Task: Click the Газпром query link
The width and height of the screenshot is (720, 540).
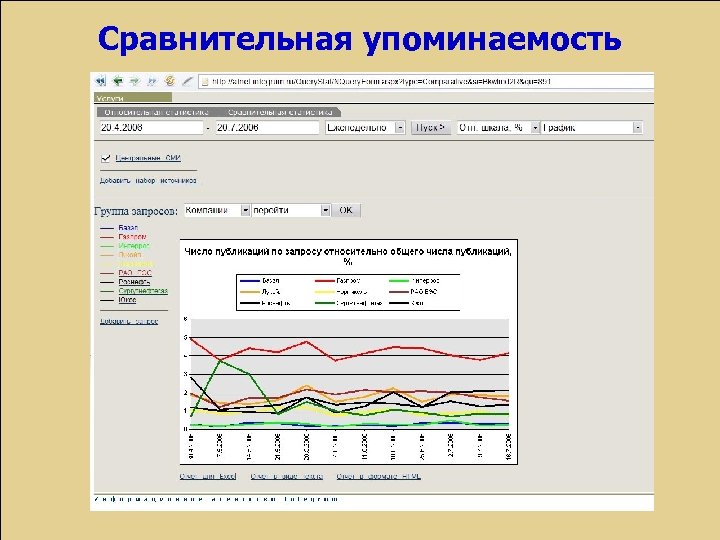Action: 132,237
